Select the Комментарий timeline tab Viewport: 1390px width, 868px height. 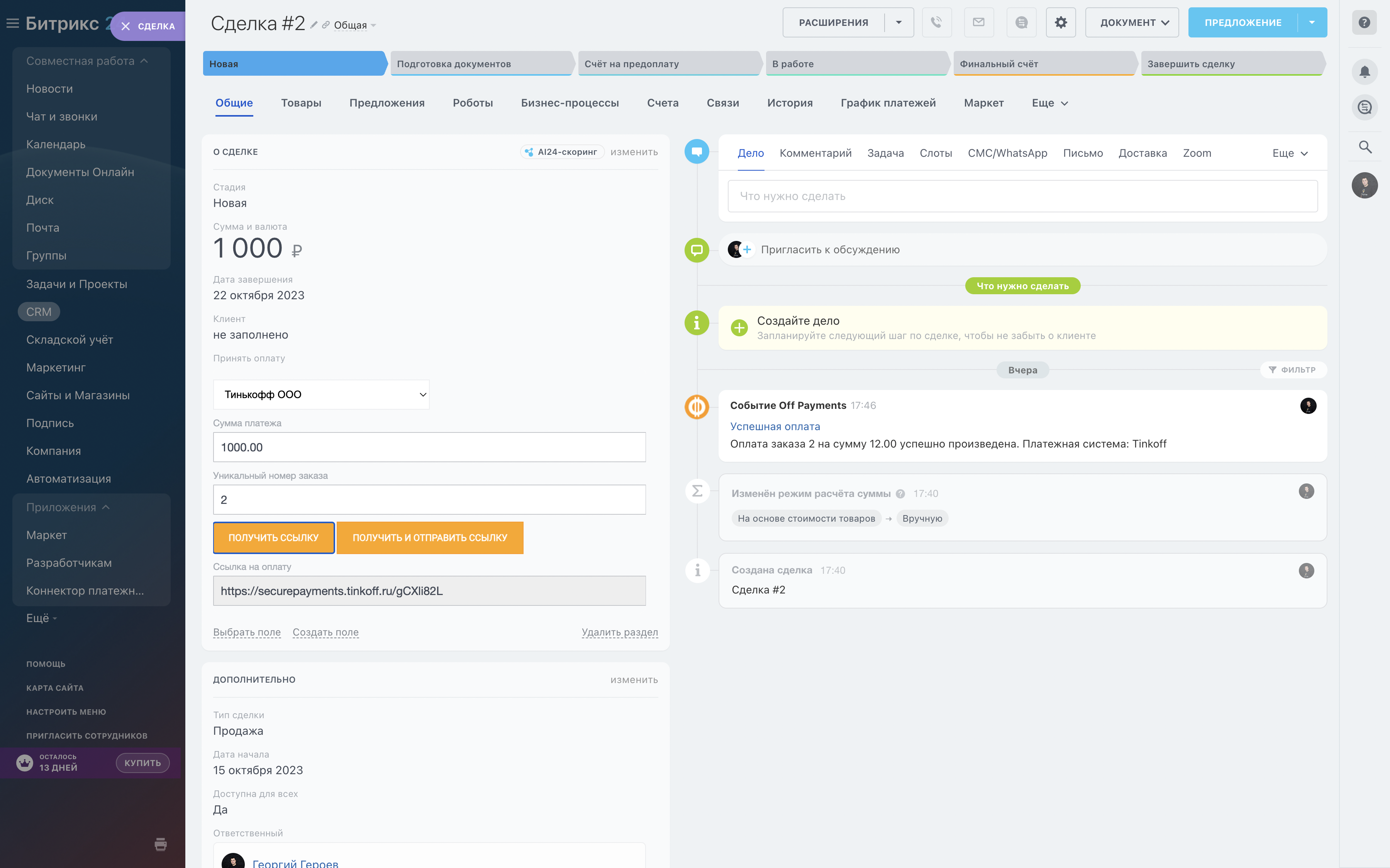(815, 153)
